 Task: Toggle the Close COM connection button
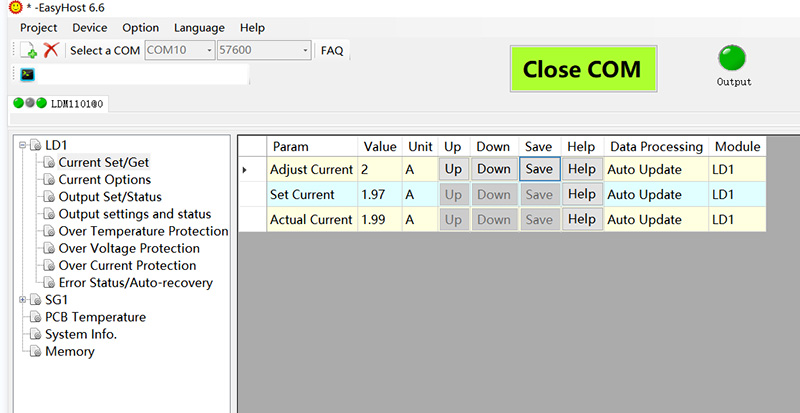[x=582, y=70]
